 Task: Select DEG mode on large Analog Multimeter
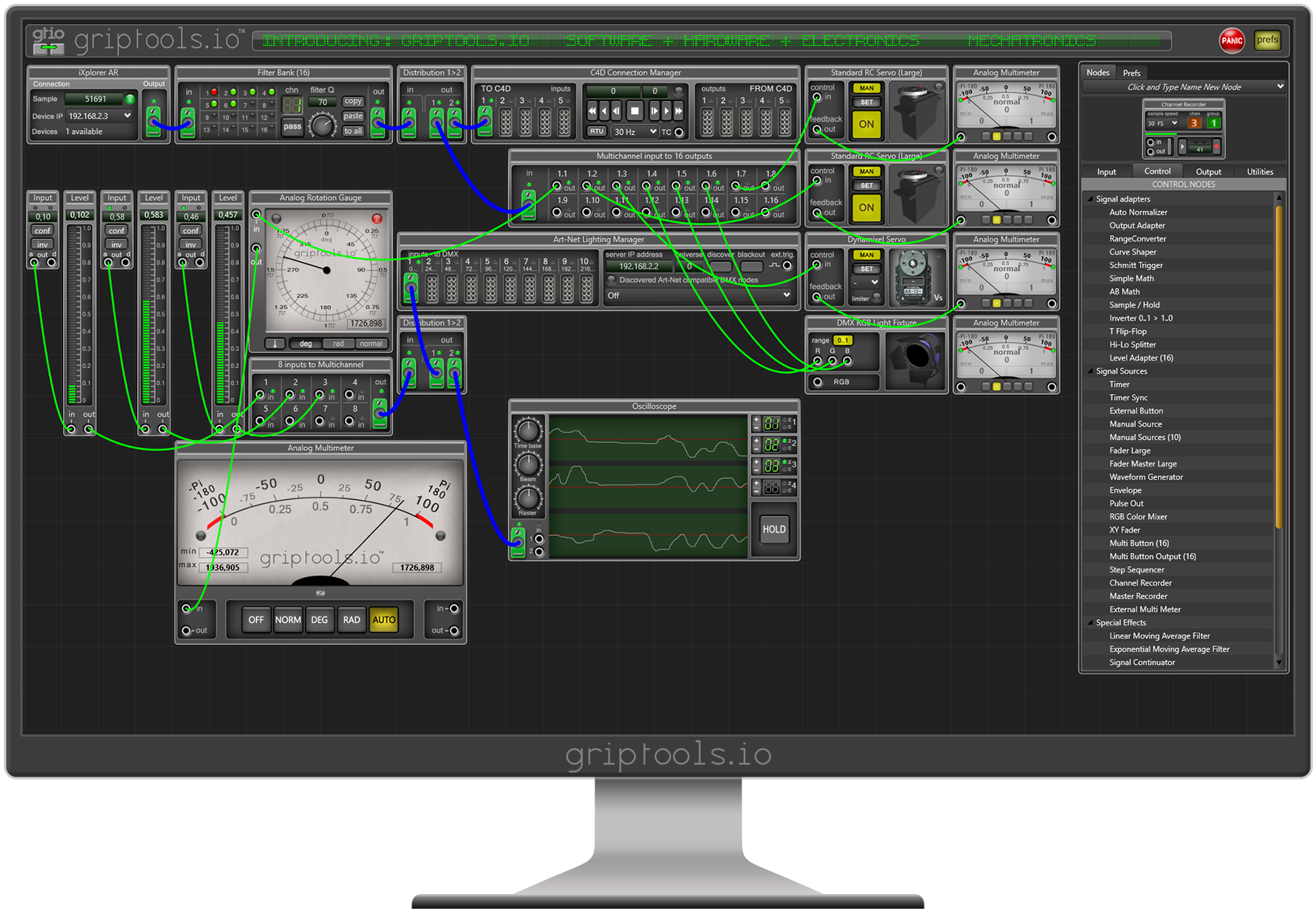[x=319, y=621]
